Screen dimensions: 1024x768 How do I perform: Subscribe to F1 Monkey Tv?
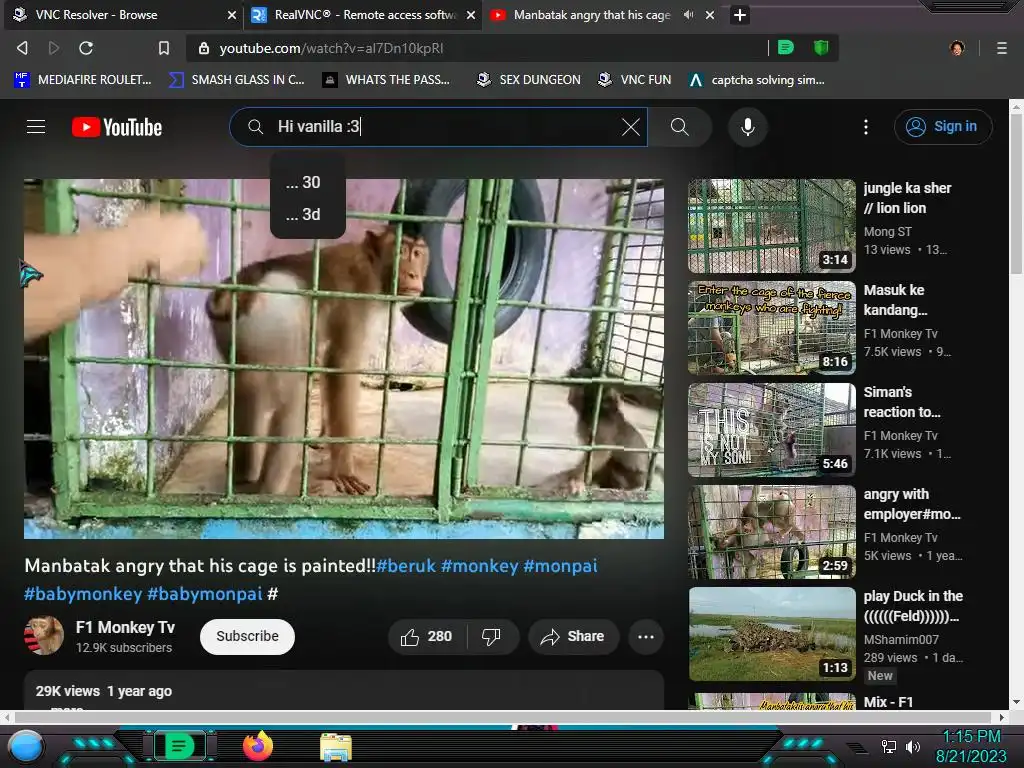point(248,637)
